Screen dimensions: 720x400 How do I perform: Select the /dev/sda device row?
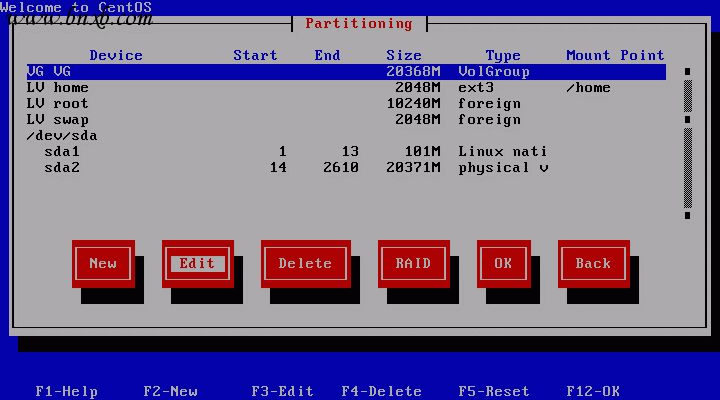tap(346, 136)
